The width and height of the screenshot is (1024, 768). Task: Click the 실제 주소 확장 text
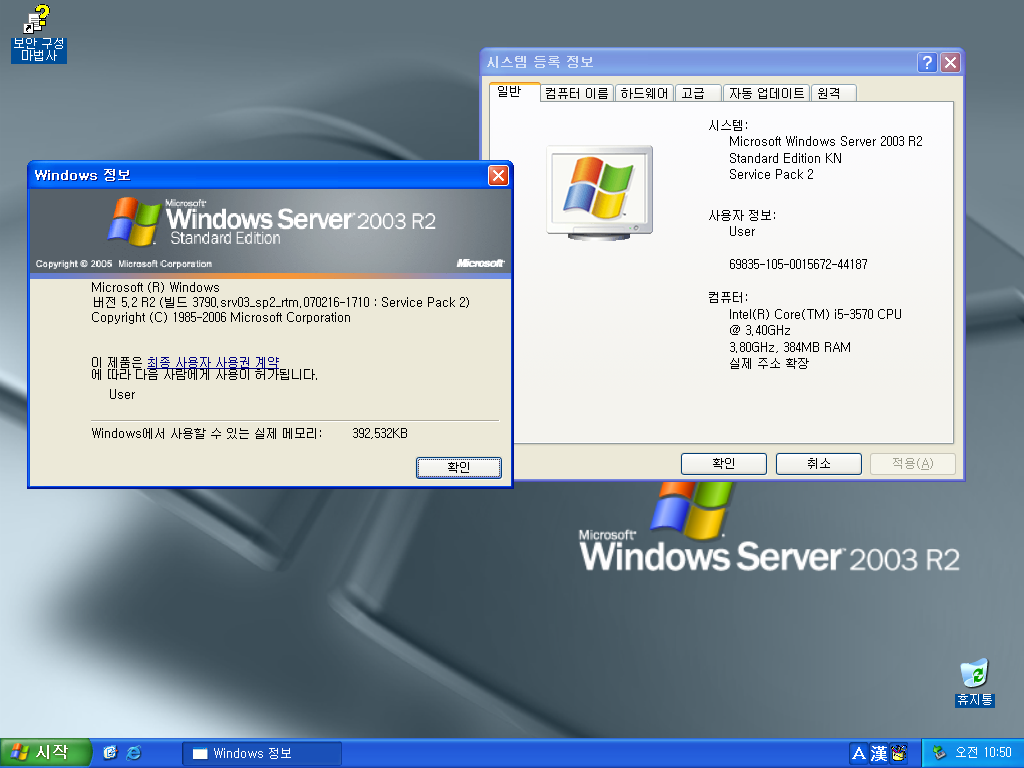coord(769,364)
